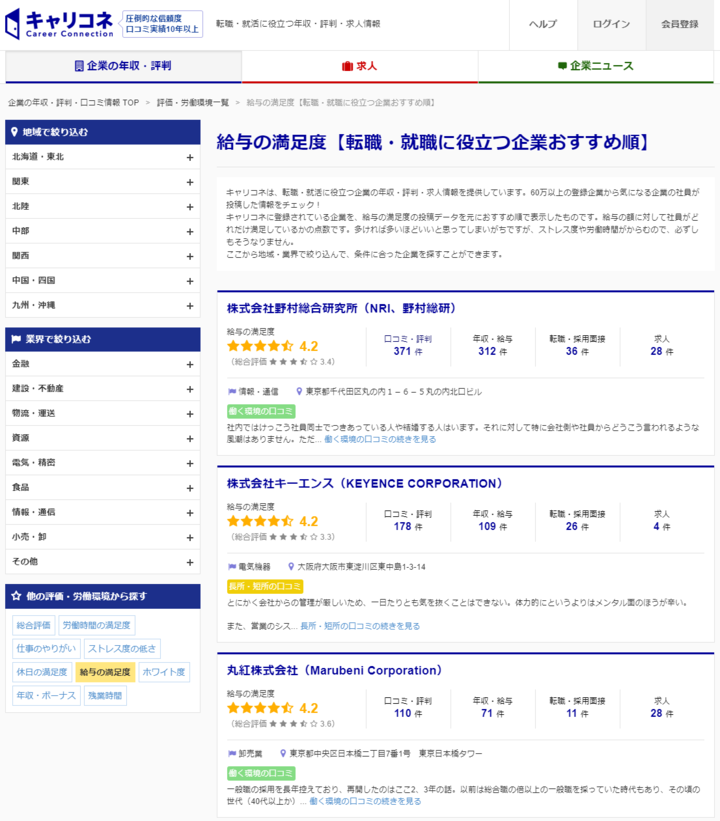Open 丸紅株式会社 company page
Viewport: 720px width, 821px height.
335,671
